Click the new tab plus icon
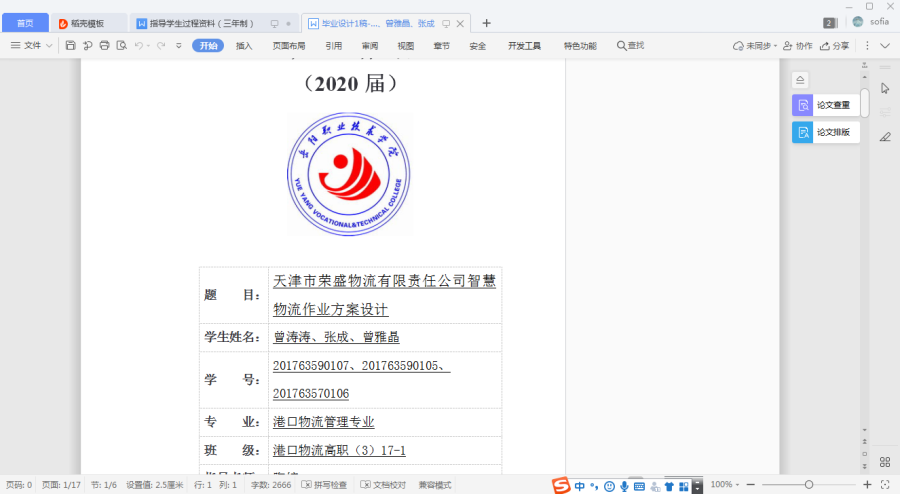The height and width of the screenshot is (494, 900). coord(486,23)
